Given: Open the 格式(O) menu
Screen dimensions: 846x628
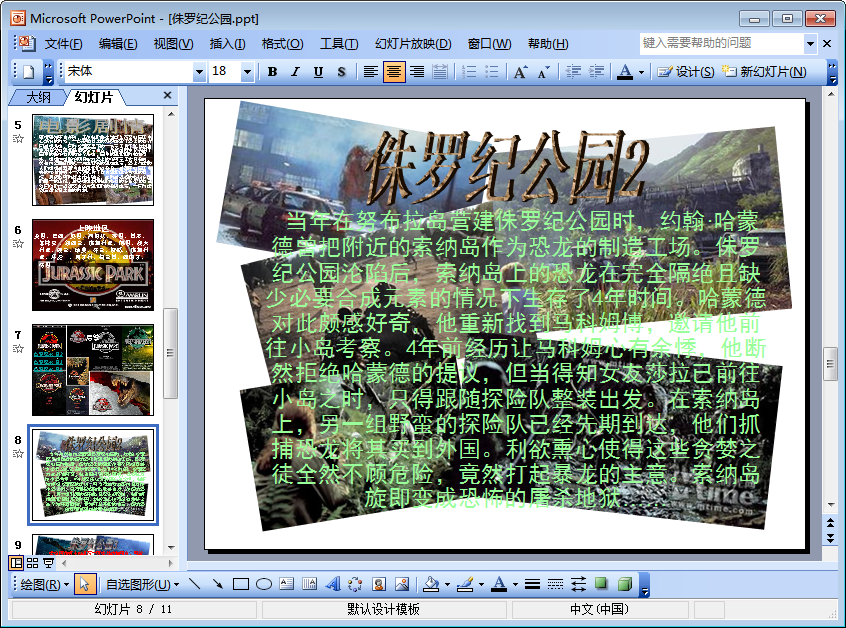Looking at the screenshot, I should (x=282, y=44).
